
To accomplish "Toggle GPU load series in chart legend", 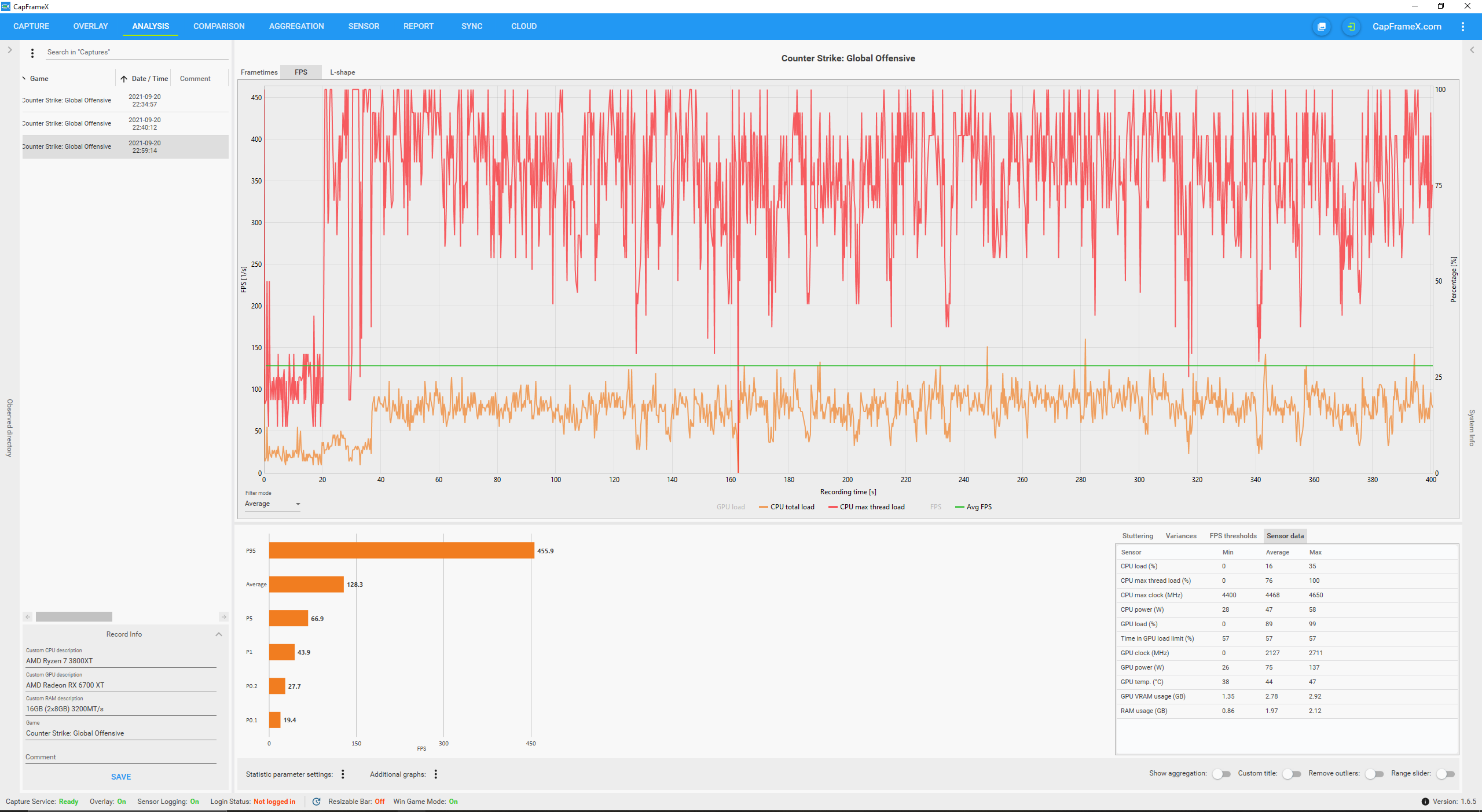I will click(731, 507).
